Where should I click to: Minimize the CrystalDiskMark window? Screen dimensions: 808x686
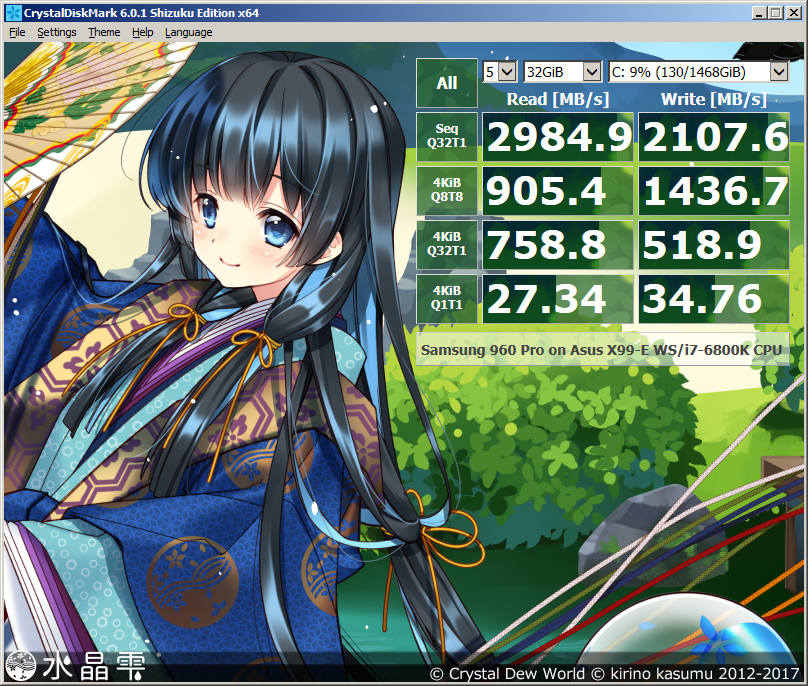click(758, 13)
